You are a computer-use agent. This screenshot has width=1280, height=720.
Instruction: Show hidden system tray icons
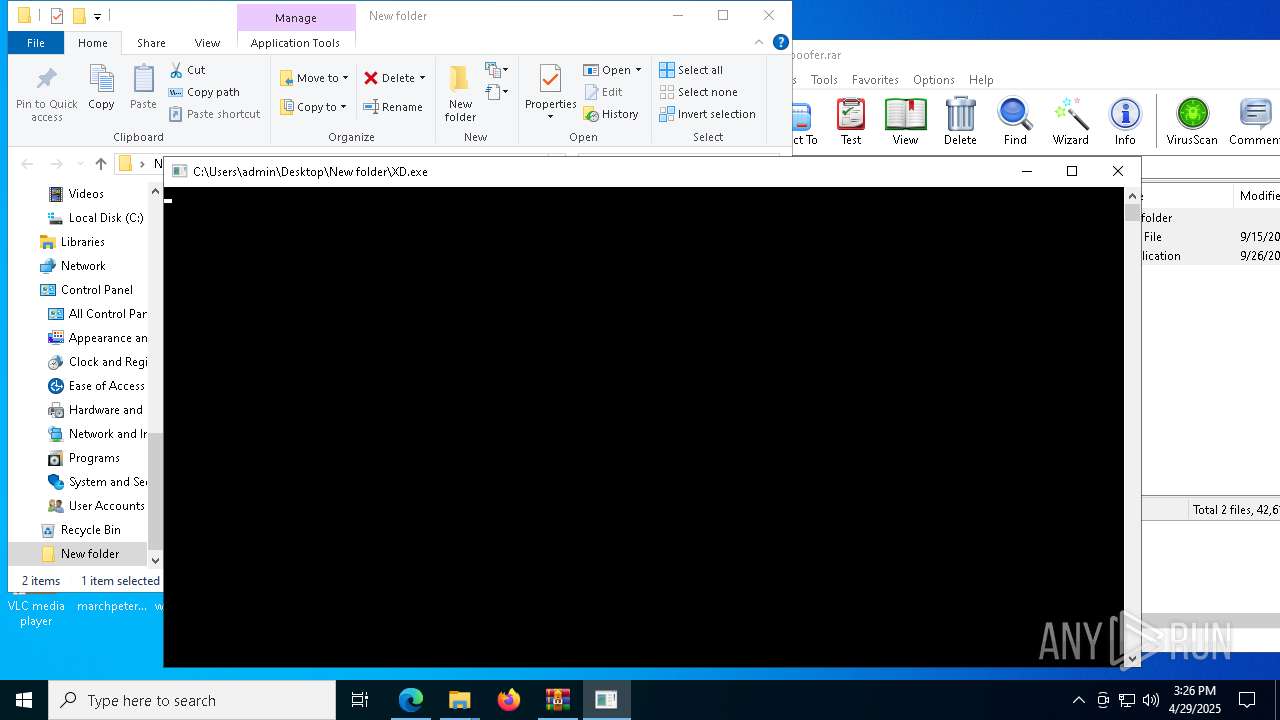point(1078,700)
